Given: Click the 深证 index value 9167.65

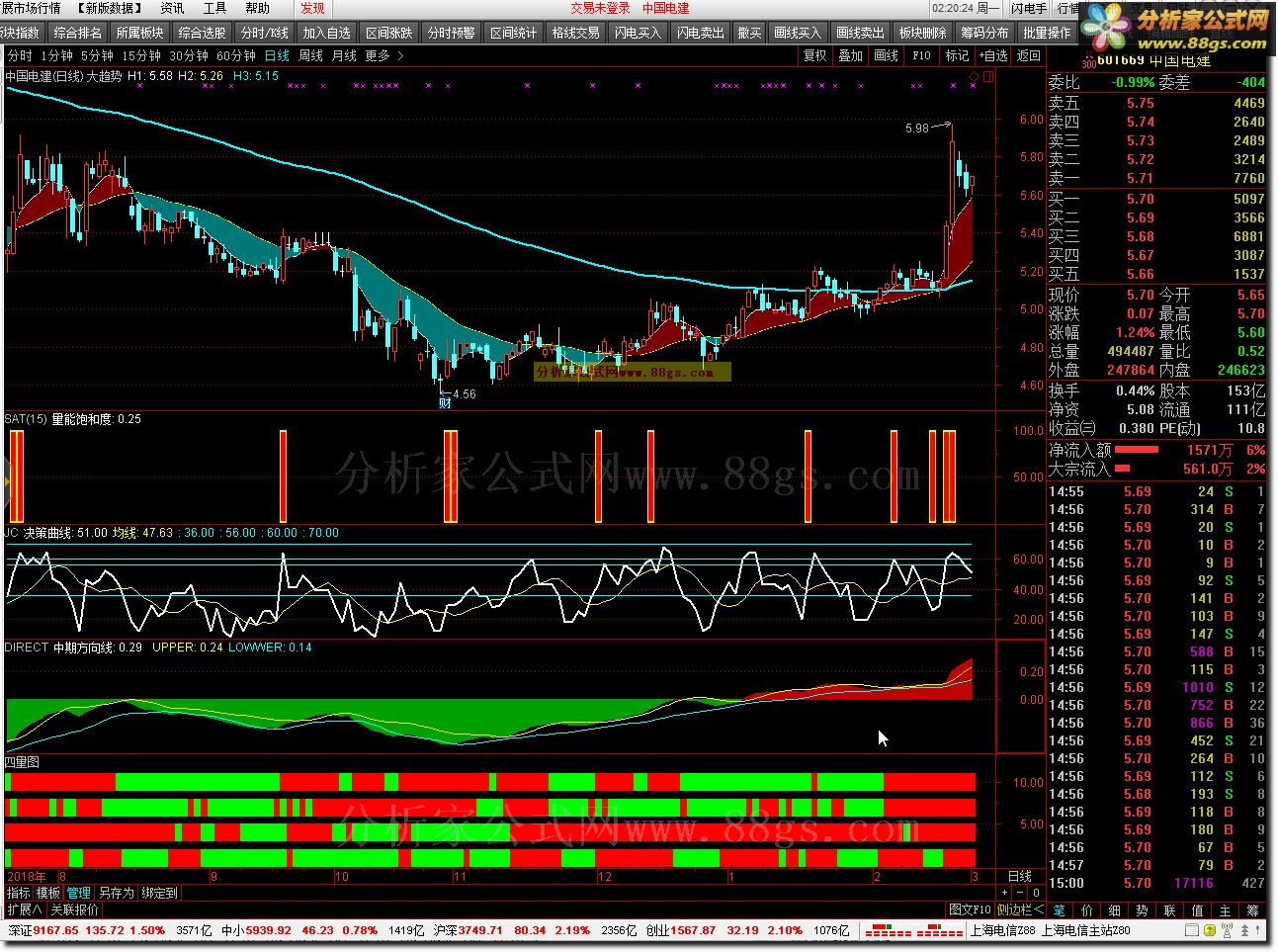Looking at the screenshot, I should click(x=56, y=930).
